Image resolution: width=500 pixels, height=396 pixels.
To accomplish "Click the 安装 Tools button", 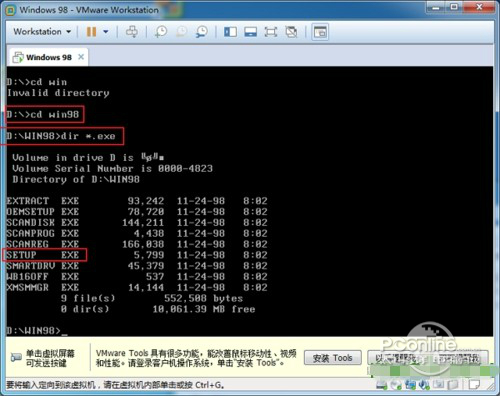I will click(x=333, y=358).
